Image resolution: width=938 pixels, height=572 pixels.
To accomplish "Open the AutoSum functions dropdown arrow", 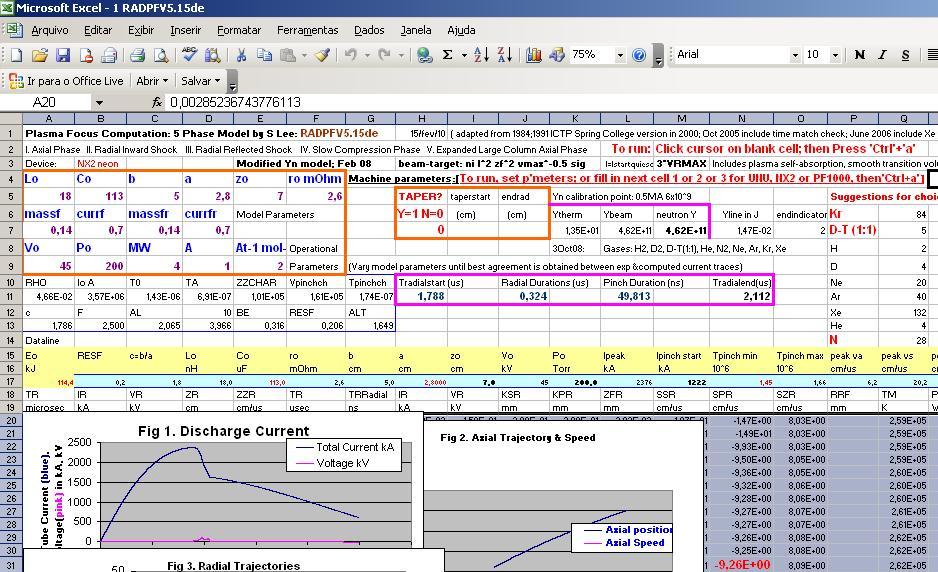I will [464, 55].
